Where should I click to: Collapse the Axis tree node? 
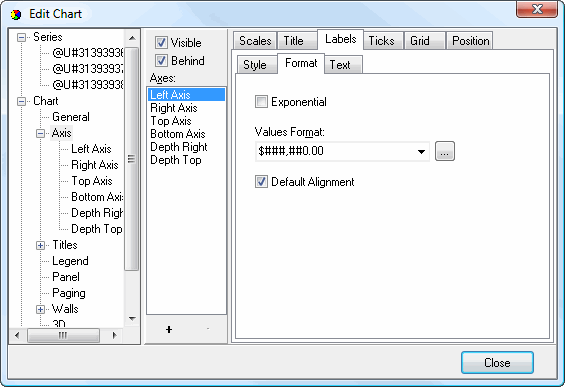click(x=40, y=133)
